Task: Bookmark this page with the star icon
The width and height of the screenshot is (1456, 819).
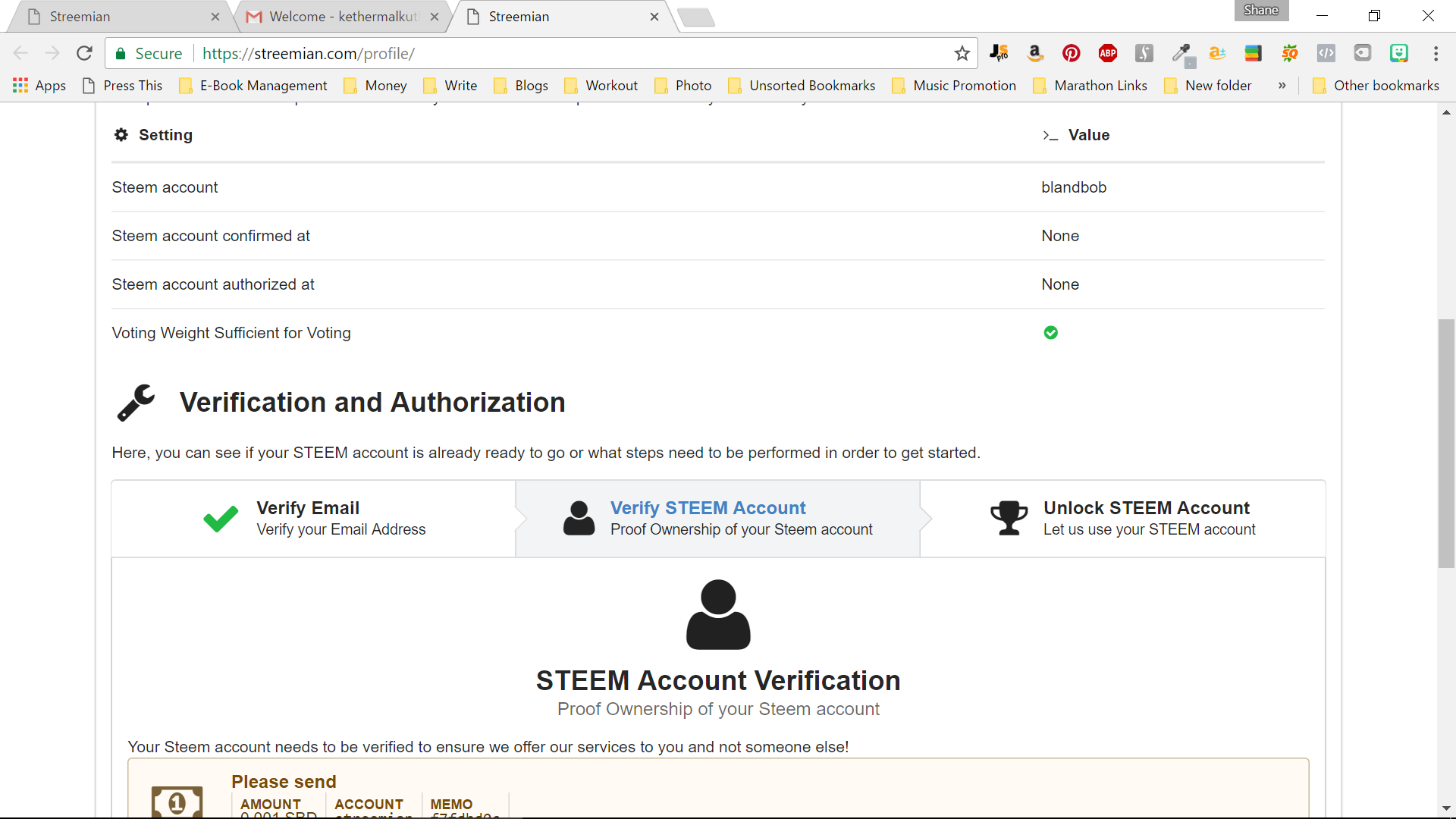Action: coord(962,53)
